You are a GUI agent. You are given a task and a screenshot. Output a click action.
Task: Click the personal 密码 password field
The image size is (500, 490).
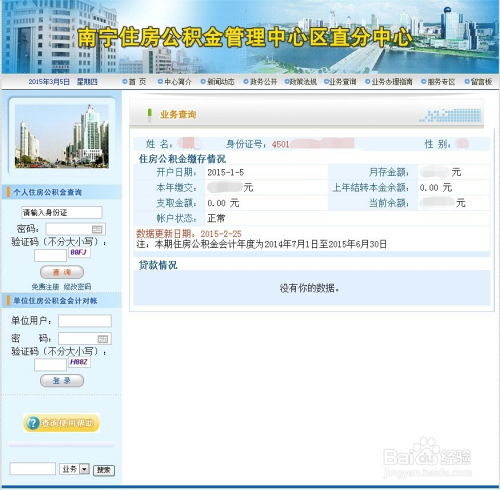pos(75,229)
